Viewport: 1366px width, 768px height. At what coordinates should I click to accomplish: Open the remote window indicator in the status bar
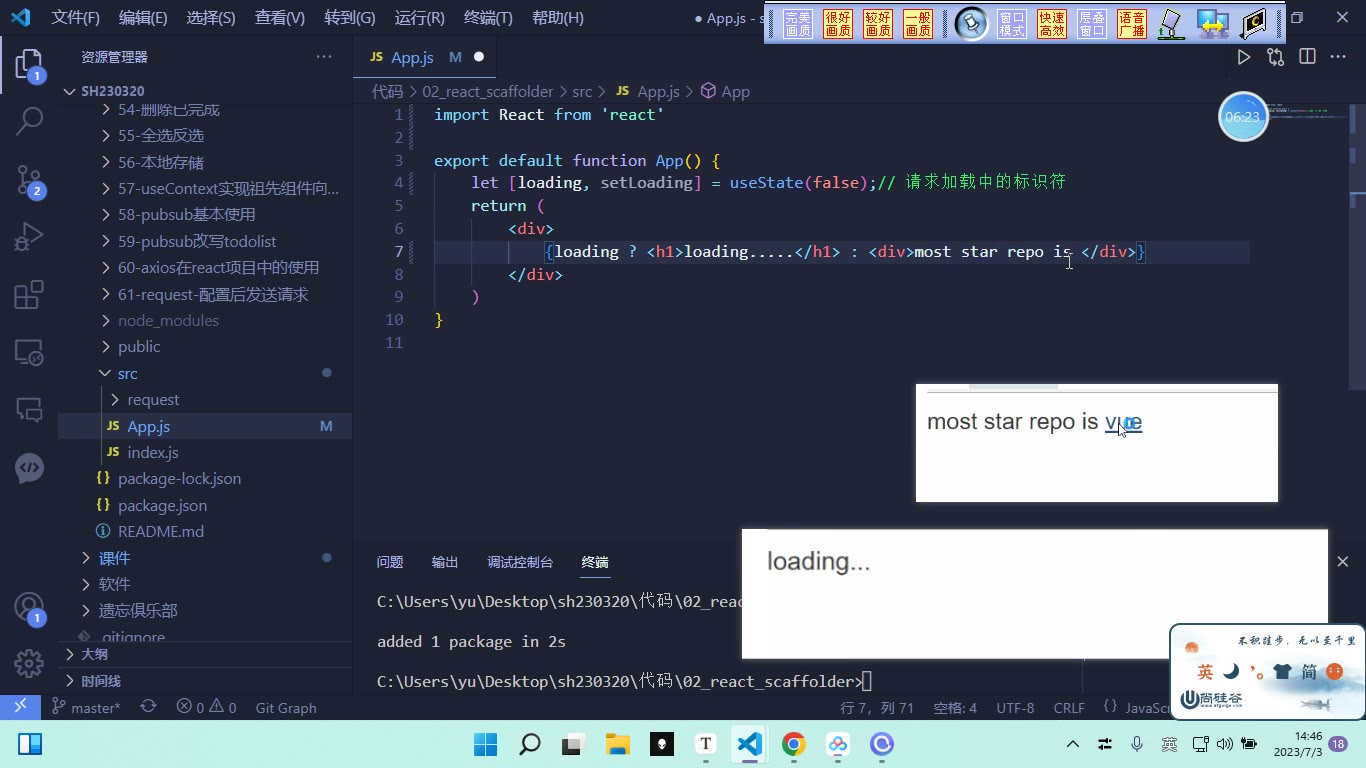point(20,707)
